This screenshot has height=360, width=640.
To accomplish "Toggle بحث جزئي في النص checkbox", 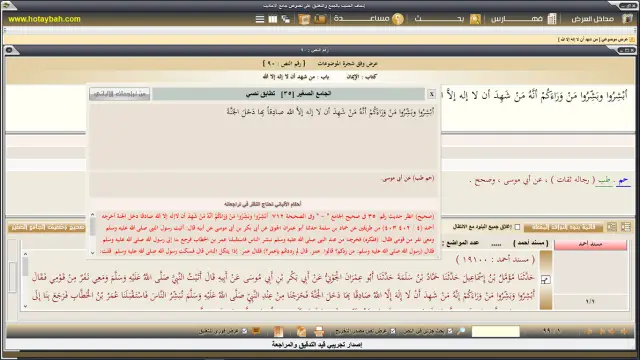I will pyautogui.click(x=450, y=331).
